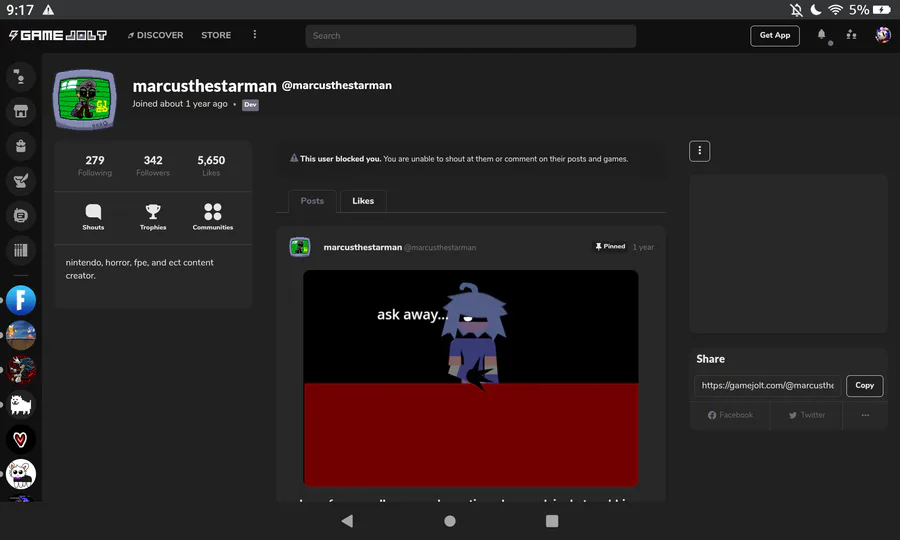
Task: View the 342 Followers list
Action: click(153, 165)
